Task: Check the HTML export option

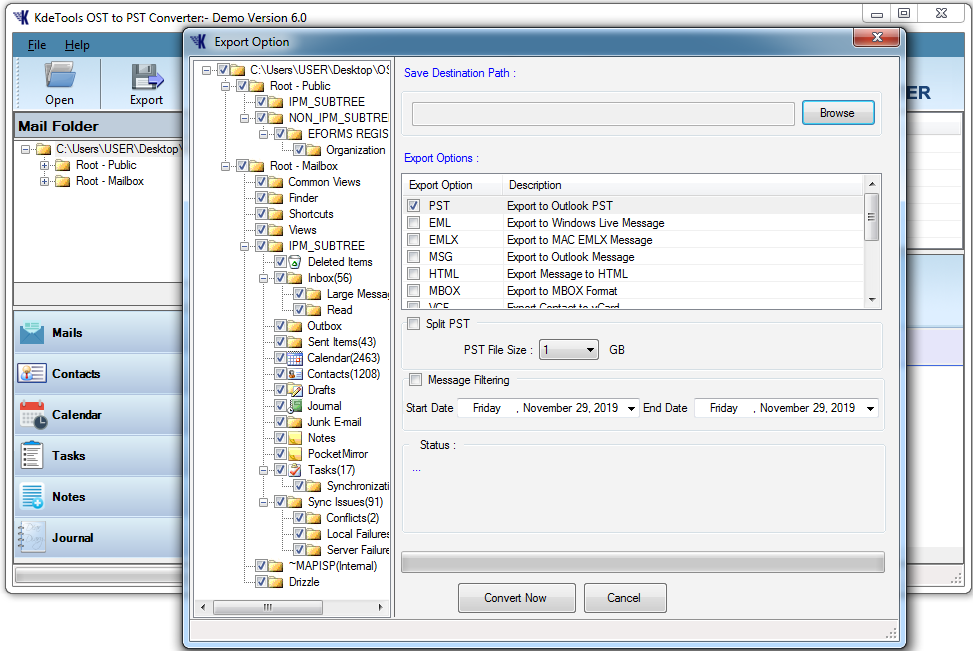Action: pyautogui.click(x=414, y=274)
